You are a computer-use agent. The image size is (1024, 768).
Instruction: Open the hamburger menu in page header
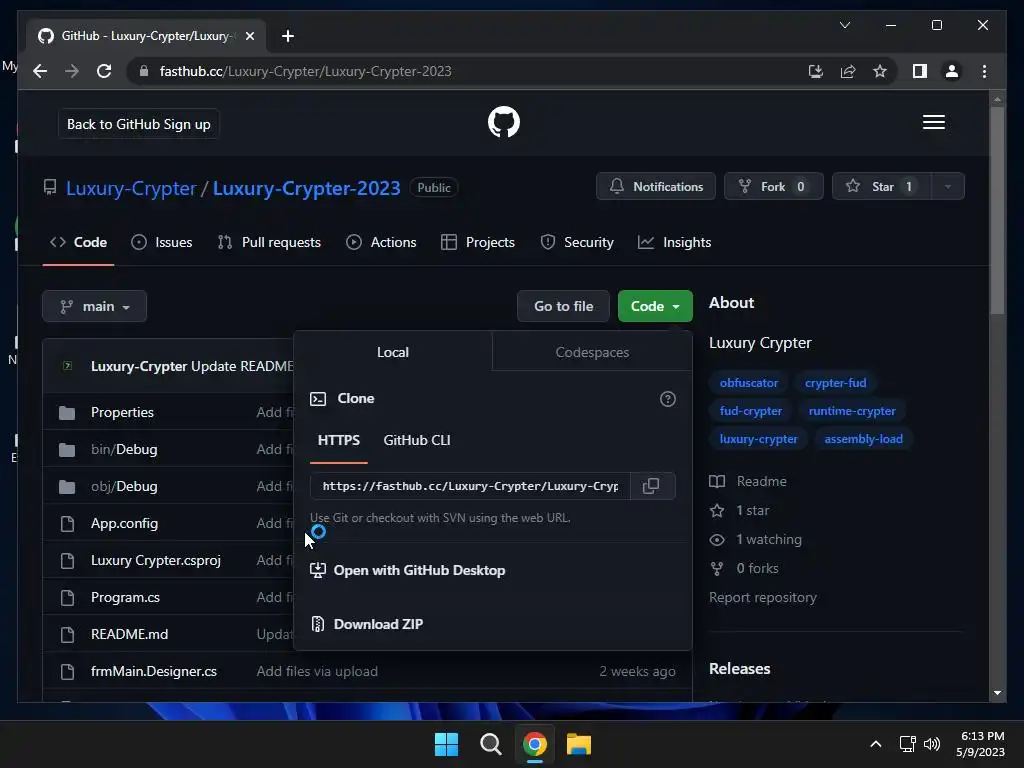tap(933, 122)
